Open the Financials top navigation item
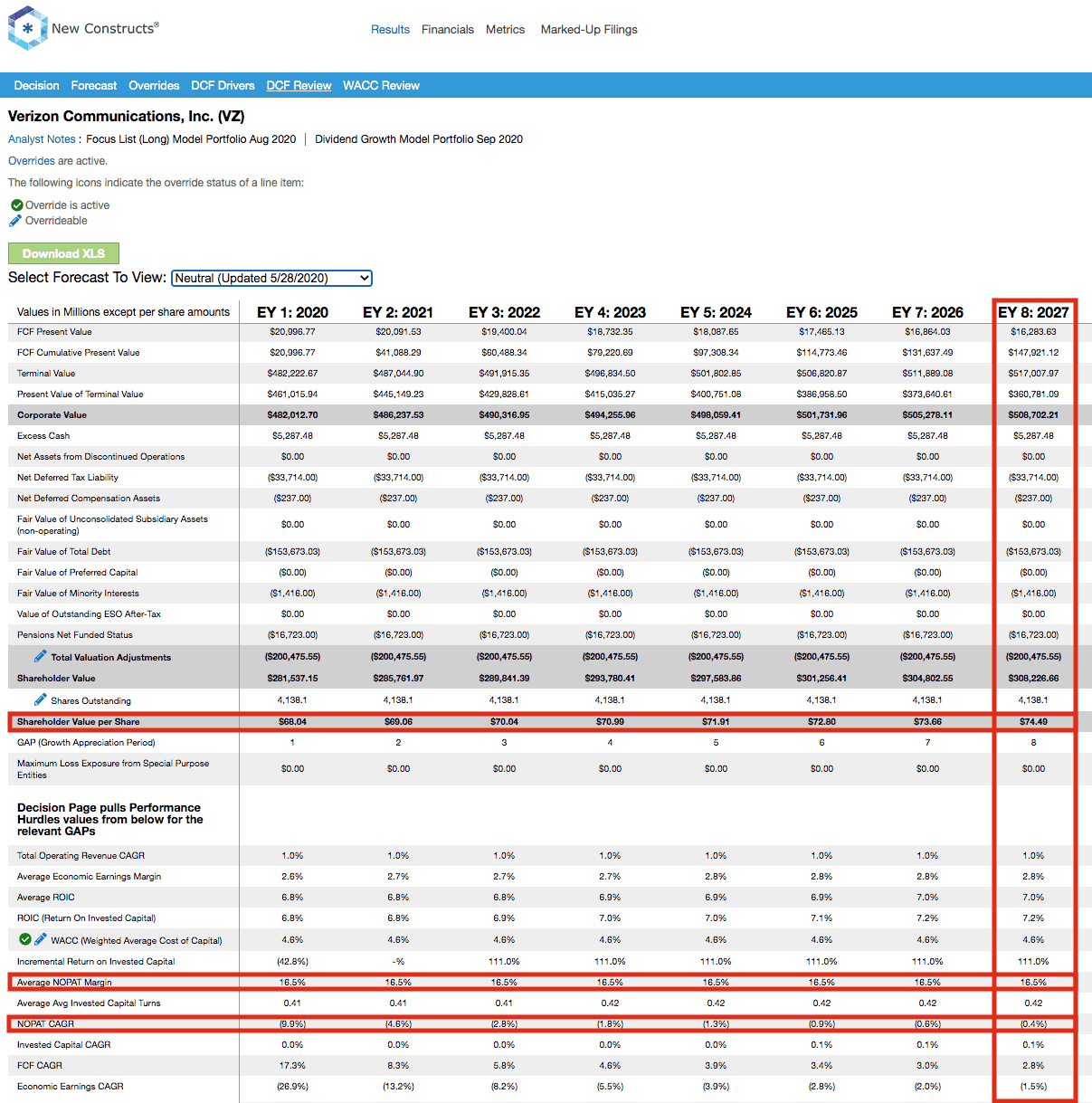The height and width of the screenshot is (1103, 1092). (448, 30)
